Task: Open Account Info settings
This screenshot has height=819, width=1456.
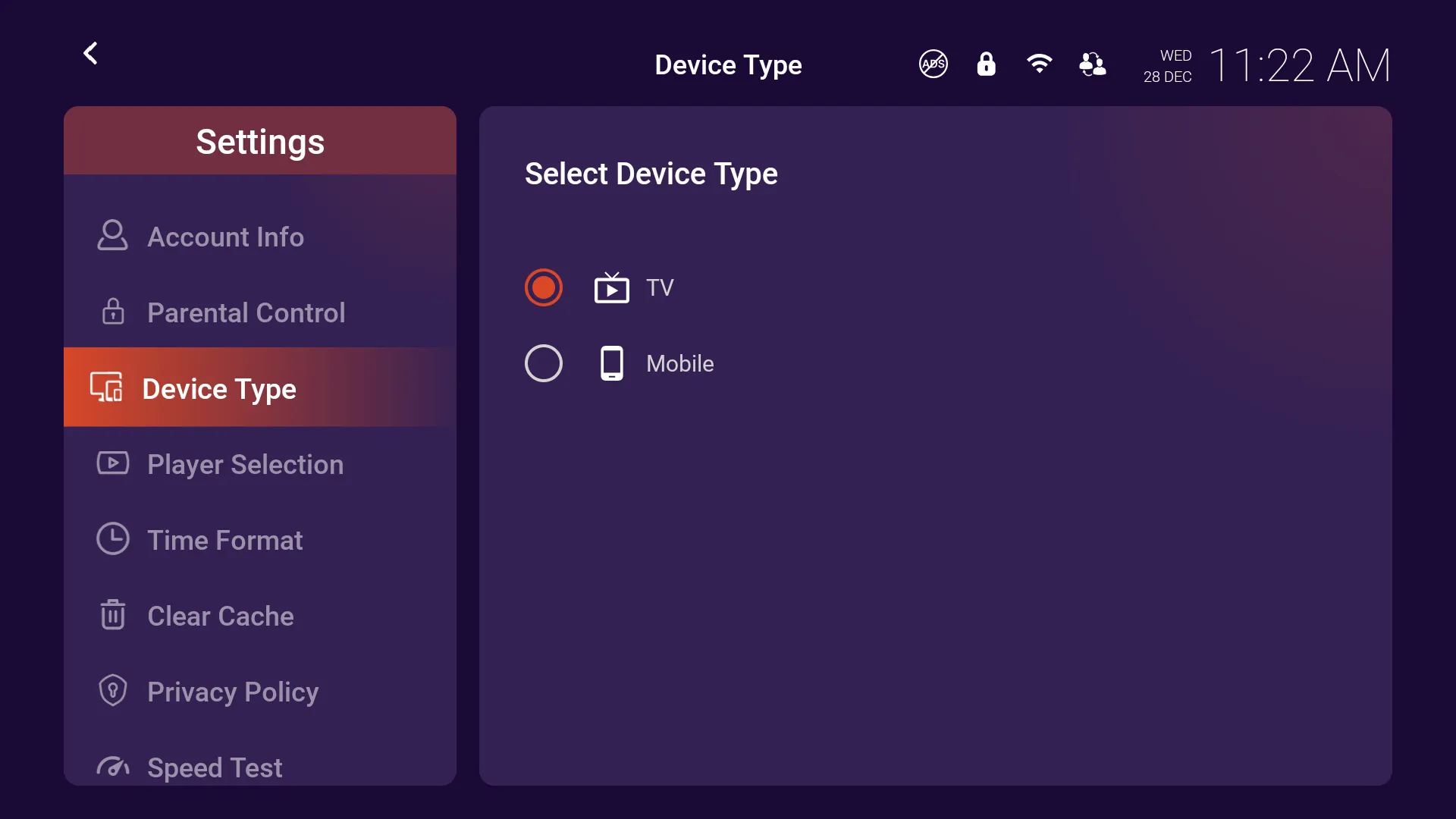Action: click(260, 237)
